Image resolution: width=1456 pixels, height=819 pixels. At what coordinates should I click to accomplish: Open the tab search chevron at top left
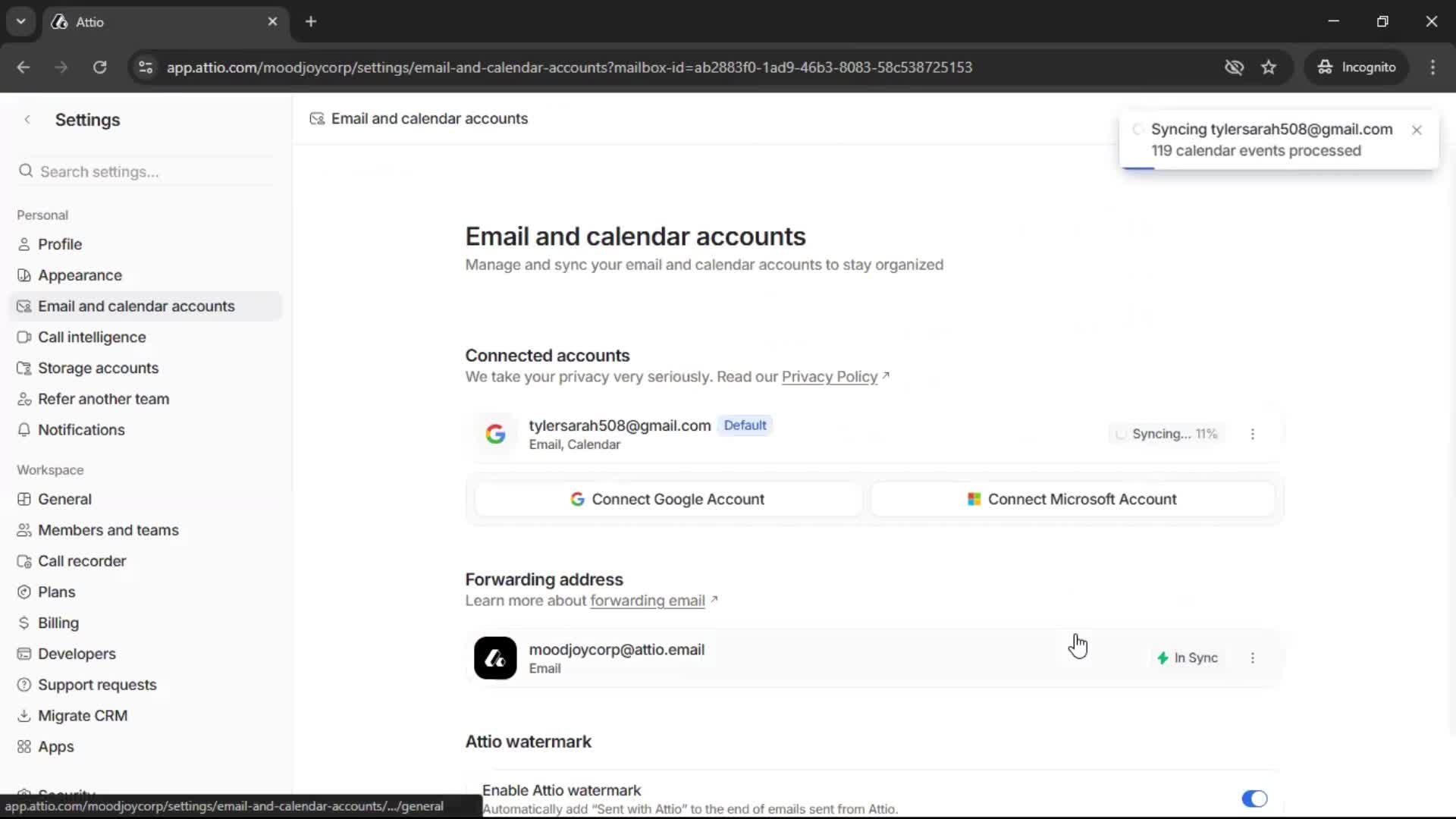point(20,21)
